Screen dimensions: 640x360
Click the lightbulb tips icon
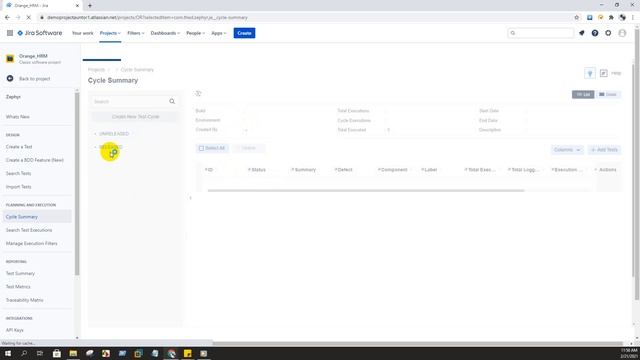coord(590,73)
